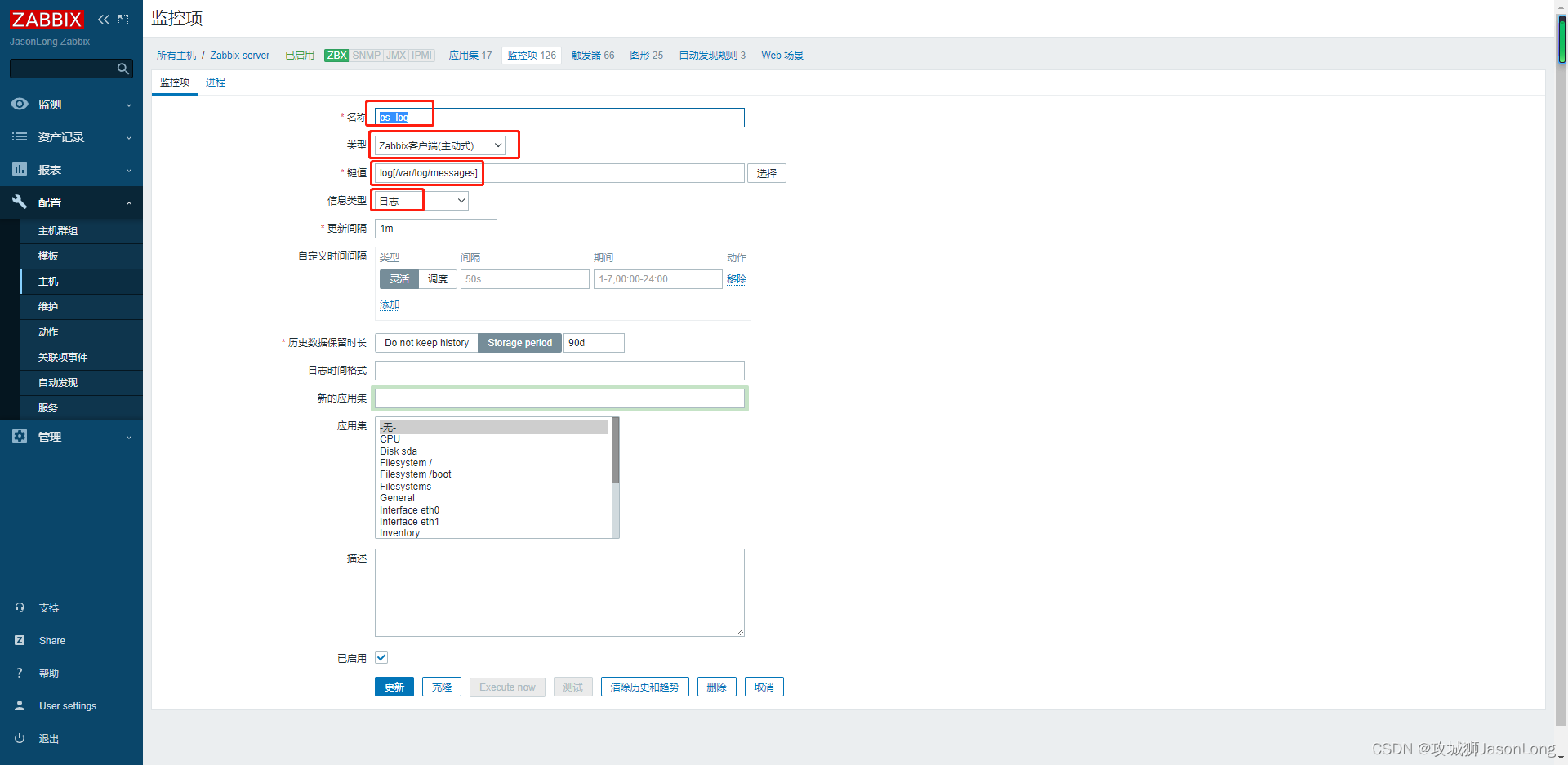Viewport: 1568px width, 765px height.
Task: Click the question mark 帮助 icon
Action: tap(20, 673)
